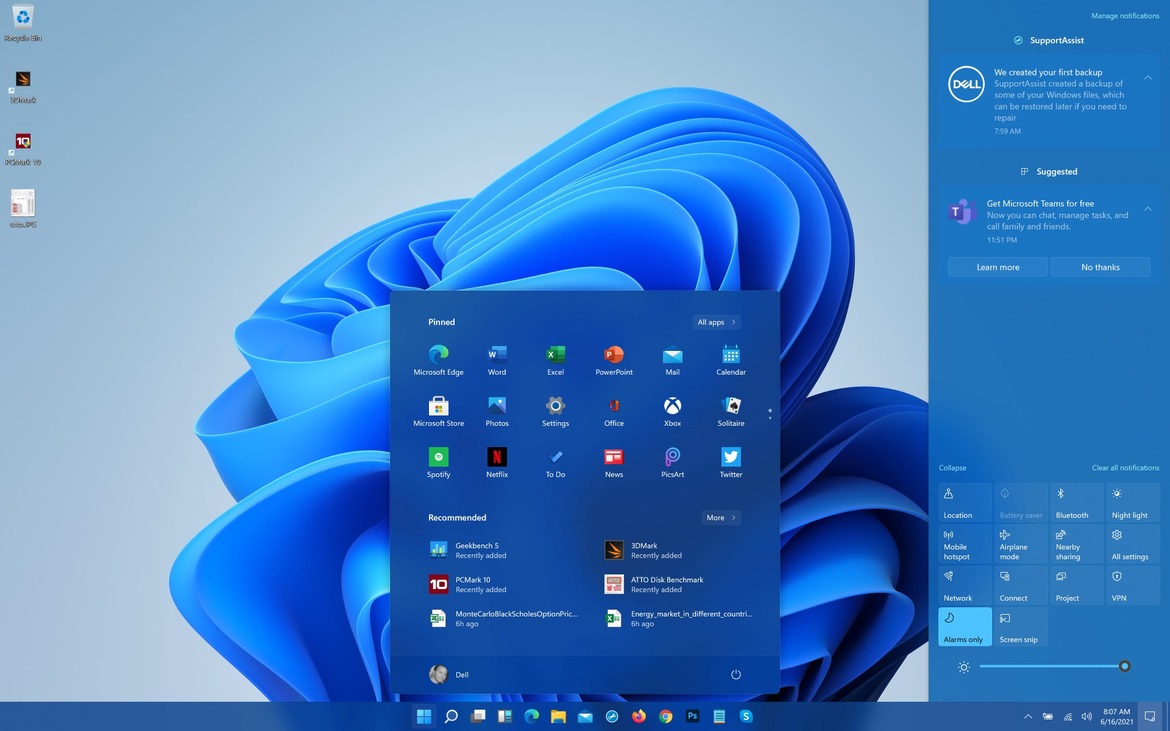The image size is (1170, 731).
Task: Open Photoshop from the taskbar
Action: tap(692, 716)
